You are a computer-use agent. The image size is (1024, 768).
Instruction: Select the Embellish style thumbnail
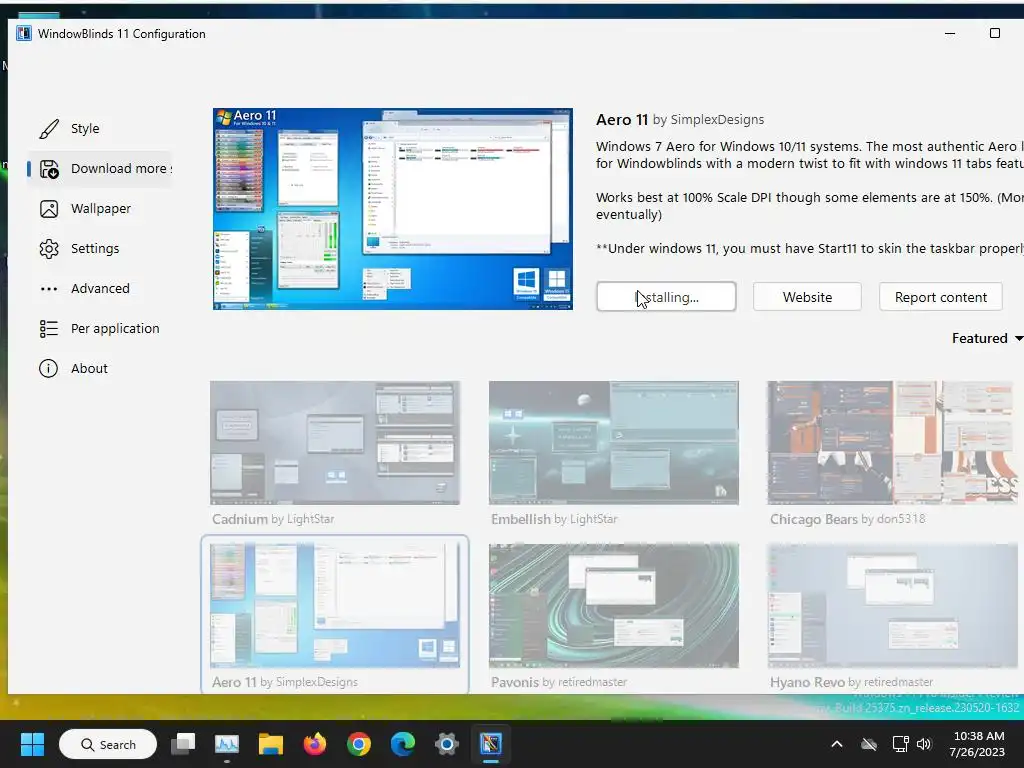tap(614, 443)
